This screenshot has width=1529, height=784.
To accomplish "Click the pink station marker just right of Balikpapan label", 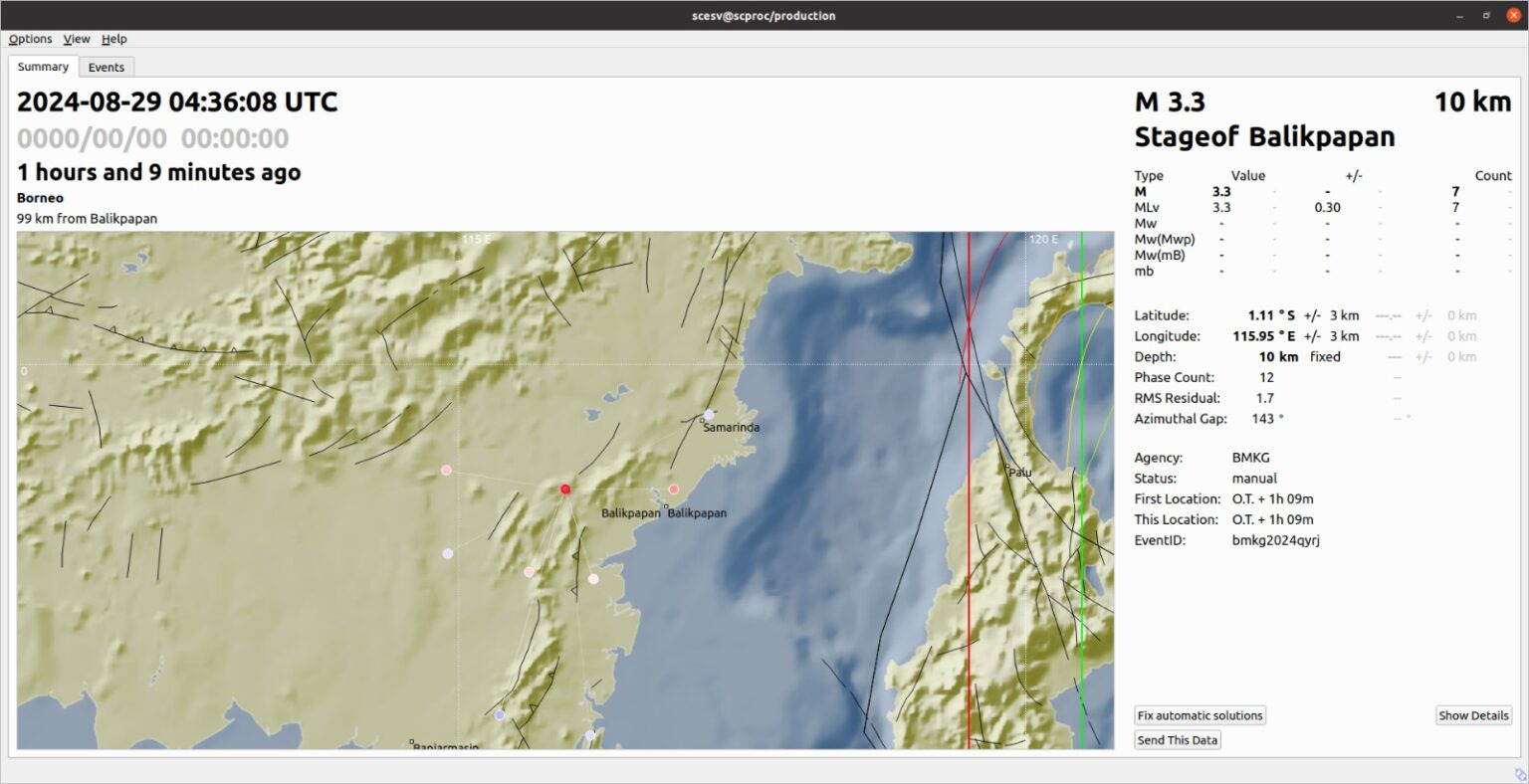I will coord(673,489).
